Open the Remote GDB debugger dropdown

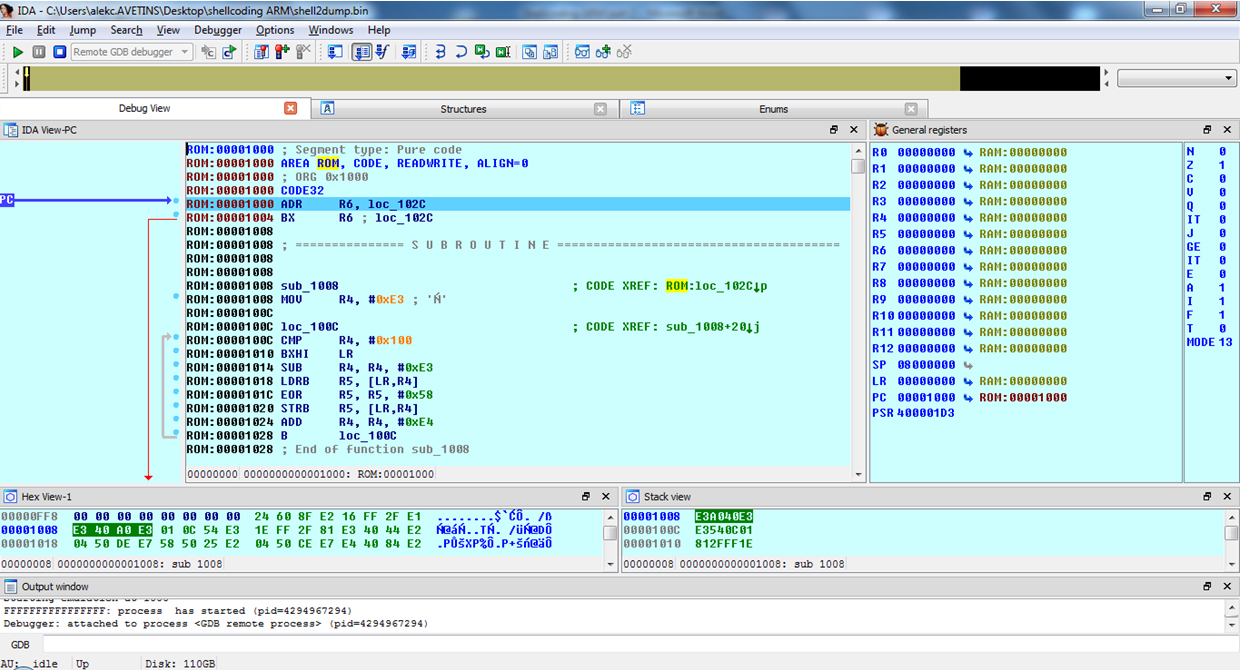[186, 52]
